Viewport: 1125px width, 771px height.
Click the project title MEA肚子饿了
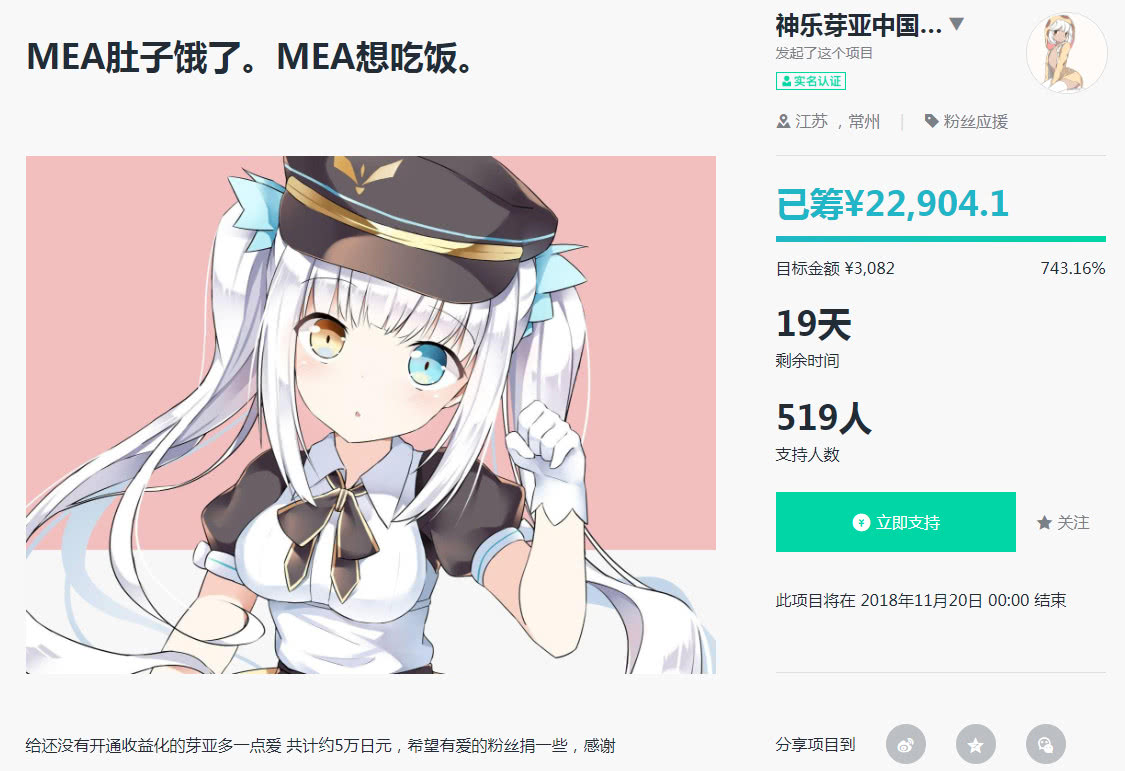(x=249, y=57)
